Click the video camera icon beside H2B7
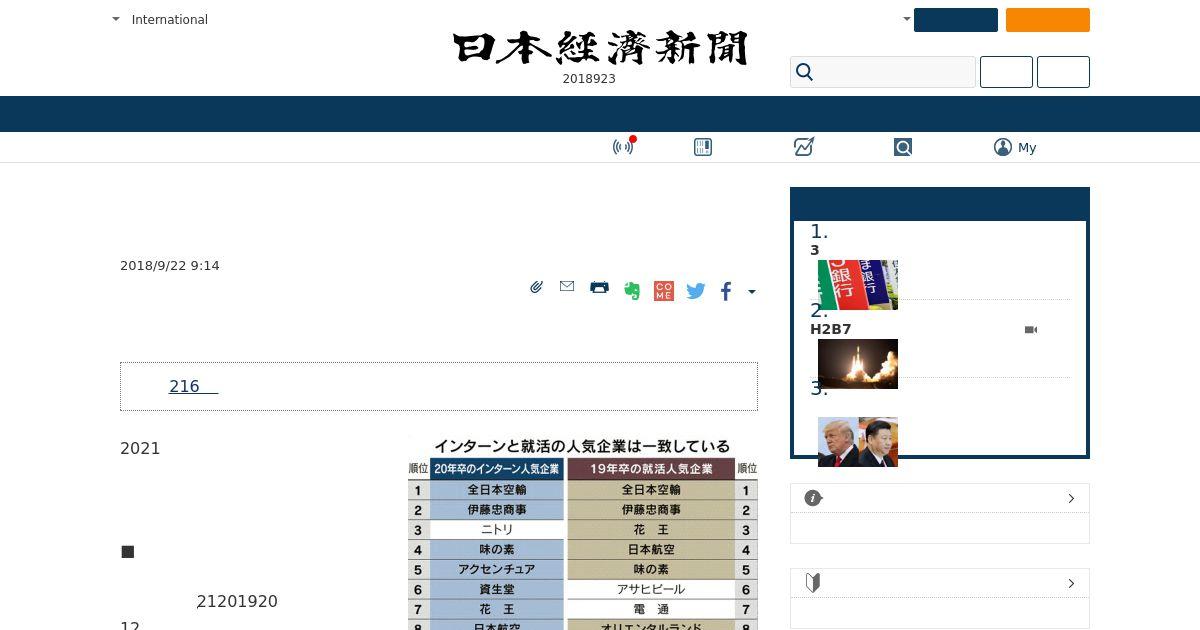The height and width of the screenshot is (630, 1200). coord(1031,329)
